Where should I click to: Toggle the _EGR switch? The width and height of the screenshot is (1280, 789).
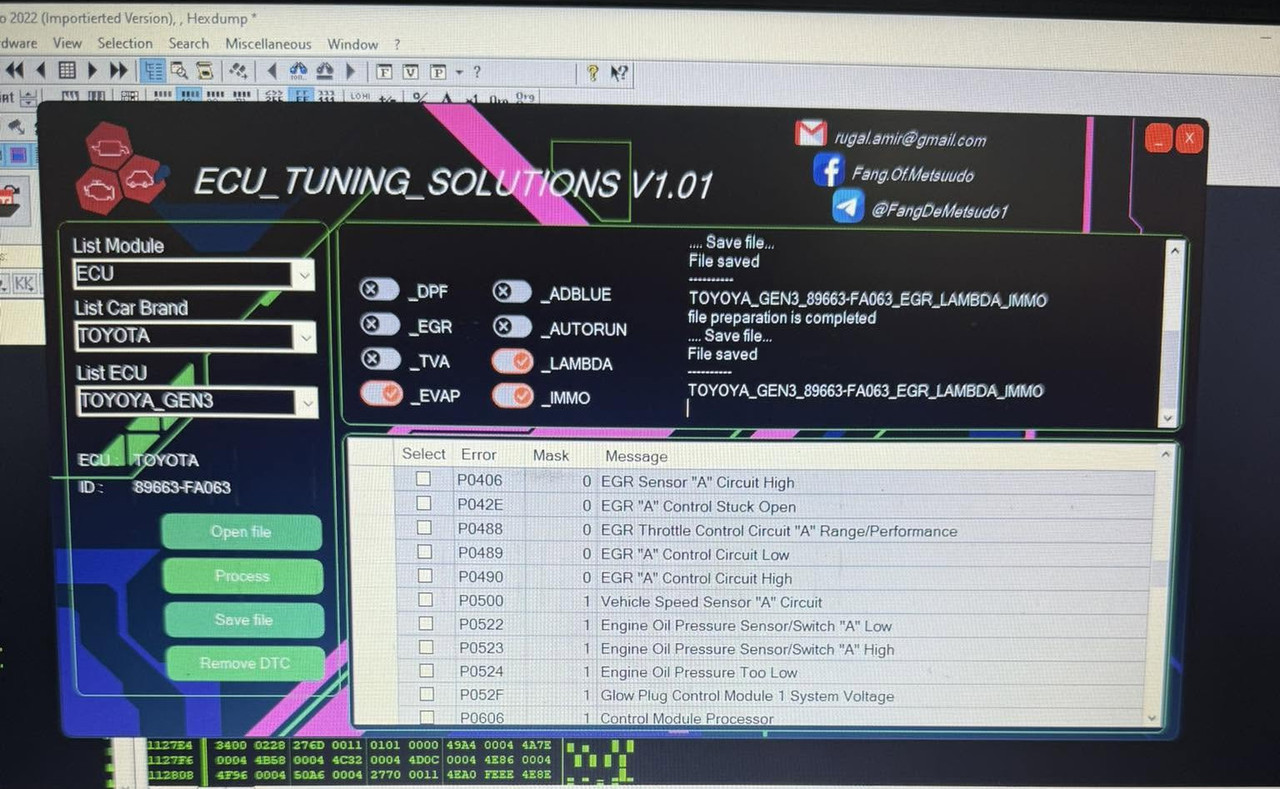pyautogui.click(x=380, y=326)
